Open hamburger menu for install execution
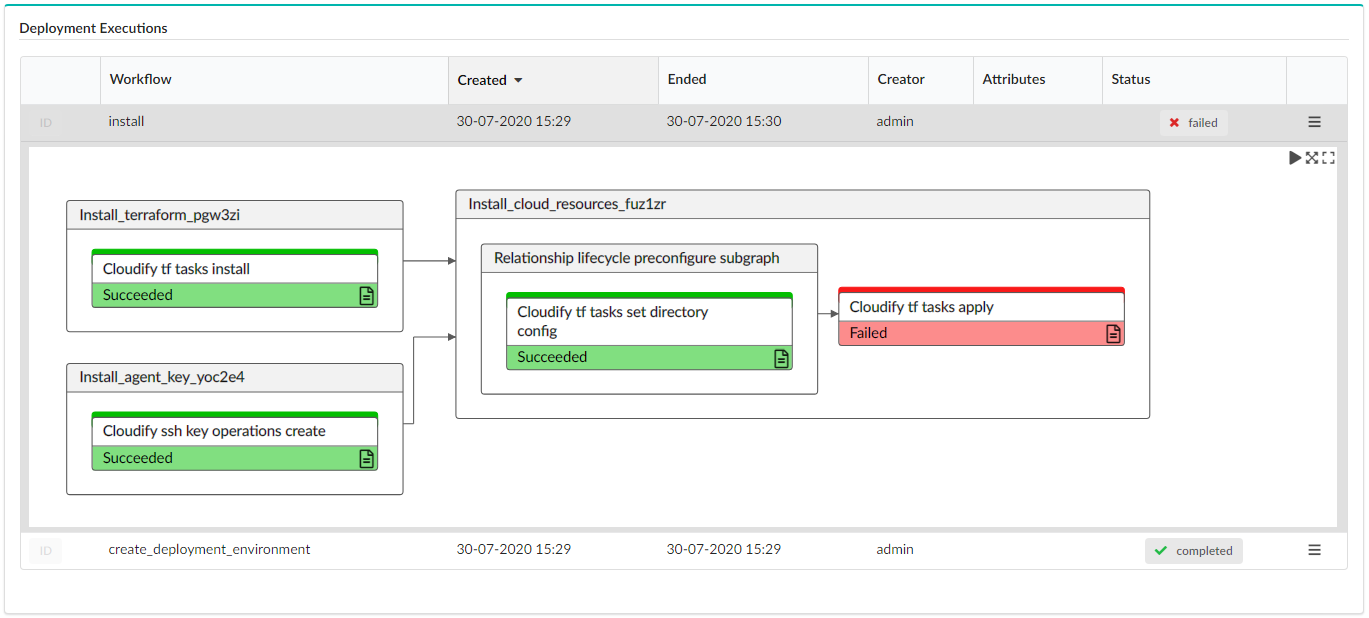Viewport: 1369px width, 618px height. pos(1314,122)
